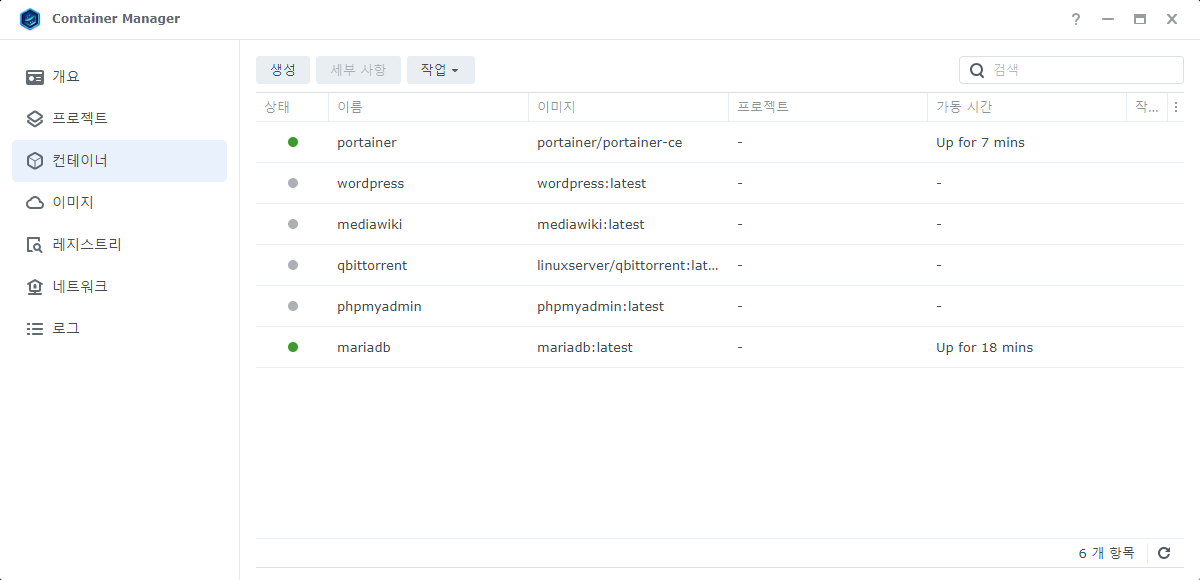
Task: Click the 생성 create button
Action: coord(283,70)
